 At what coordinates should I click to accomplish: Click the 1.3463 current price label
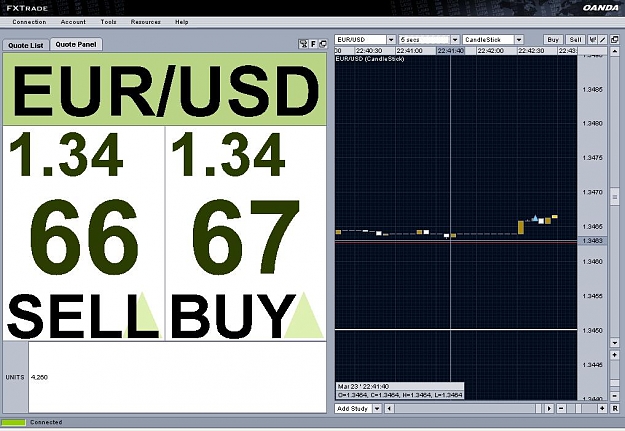tap(592, 240)
